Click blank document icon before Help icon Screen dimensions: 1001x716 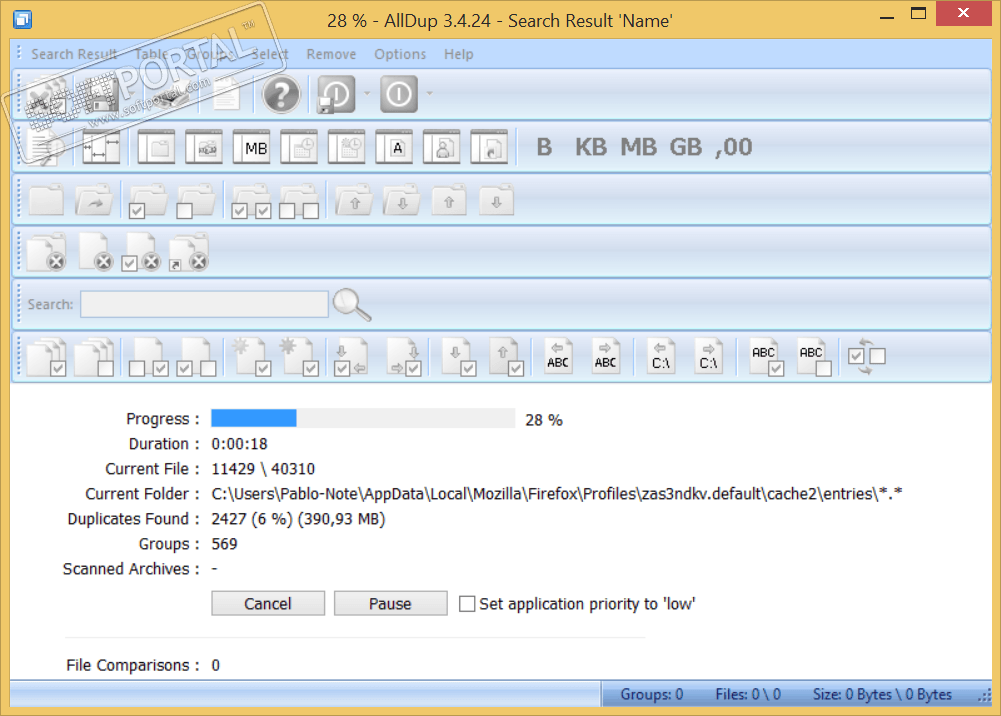tap(226, 94)
